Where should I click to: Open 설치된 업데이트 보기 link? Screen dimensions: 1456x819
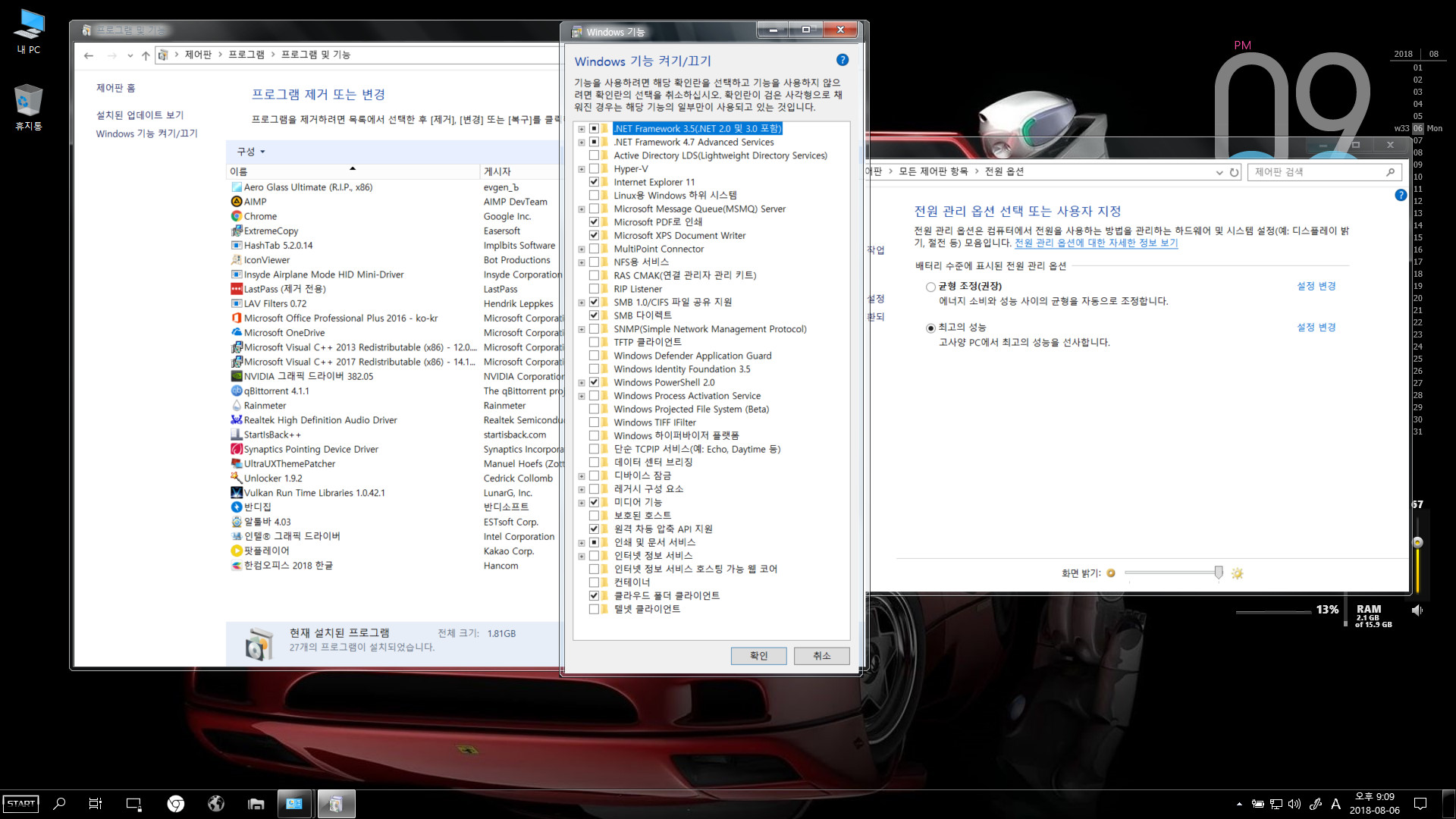[140, 115]
